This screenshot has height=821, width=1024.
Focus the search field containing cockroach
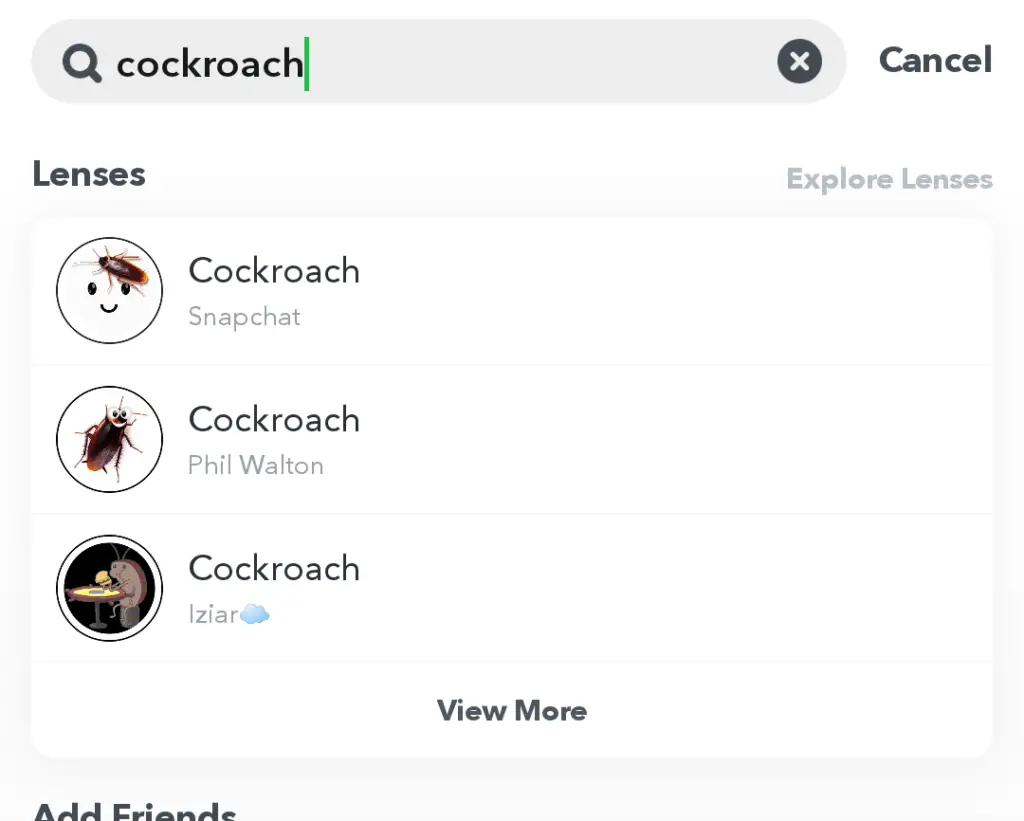tap(439, 61)
